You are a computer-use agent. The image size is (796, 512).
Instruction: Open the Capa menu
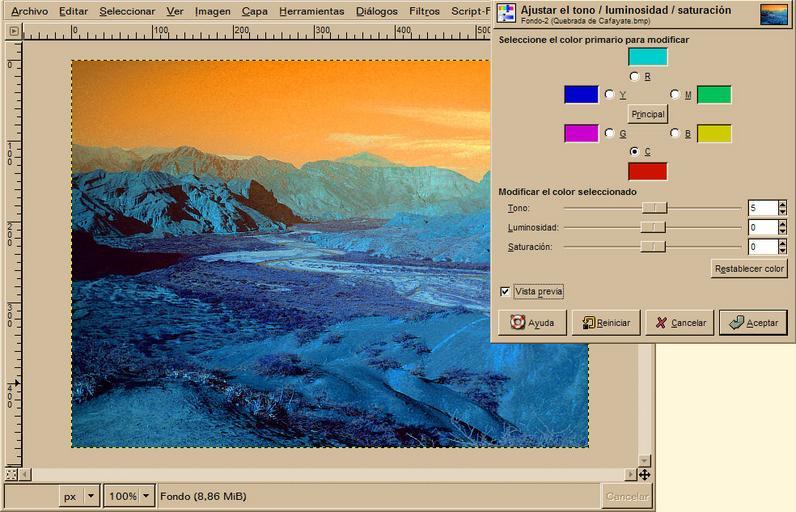254,11
